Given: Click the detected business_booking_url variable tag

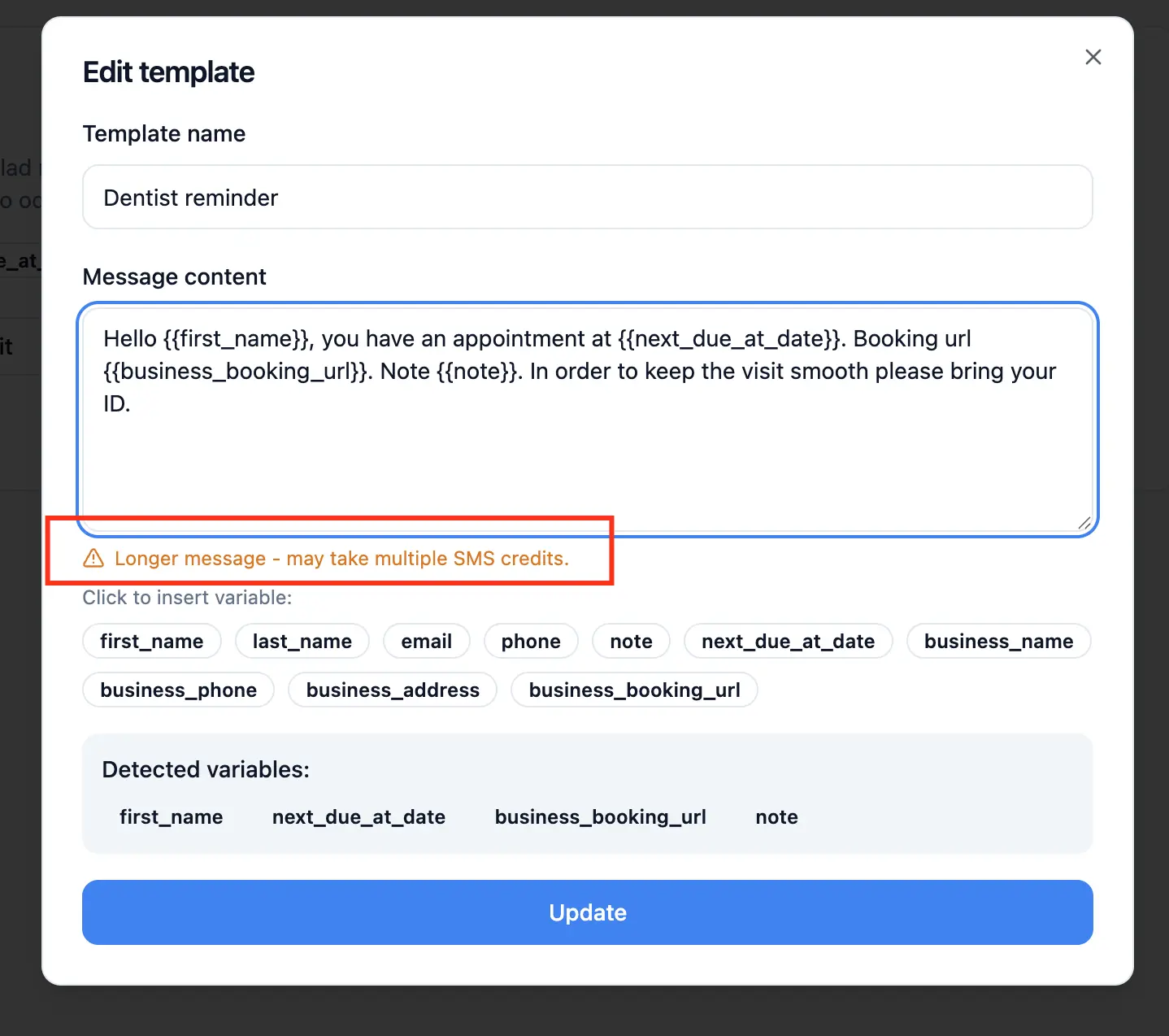Looking at the screenshot, I should [601, 817].
